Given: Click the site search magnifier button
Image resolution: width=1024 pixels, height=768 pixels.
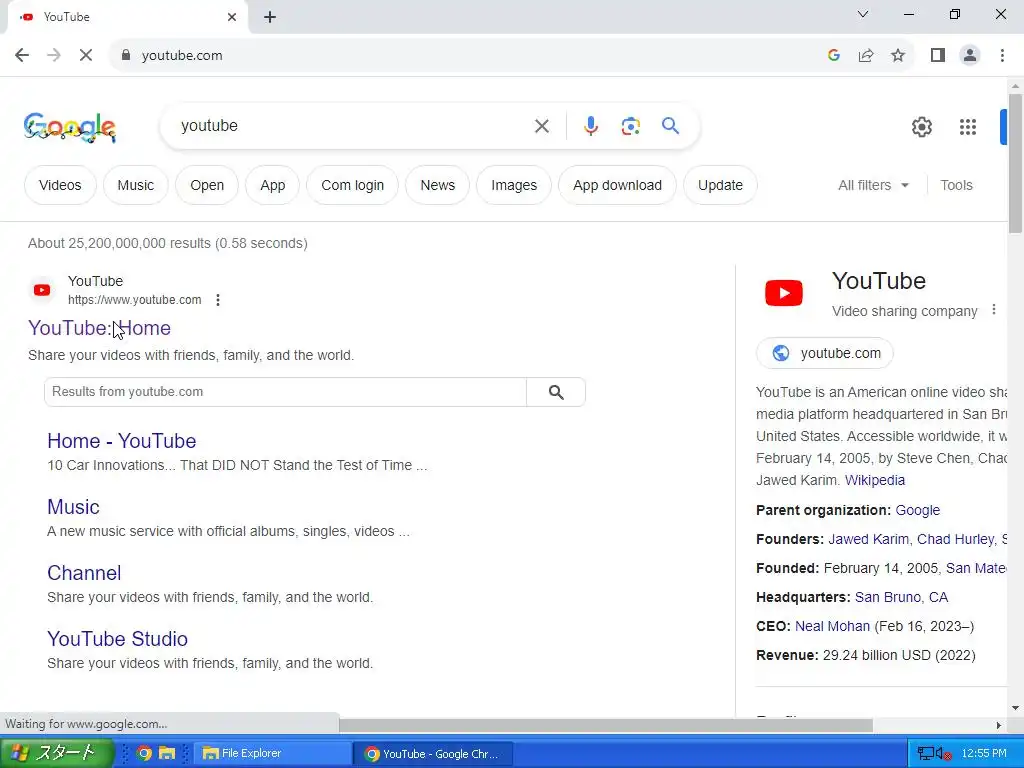Looking at the screenshot, I should pyautogui.click(x=556, y=392).
